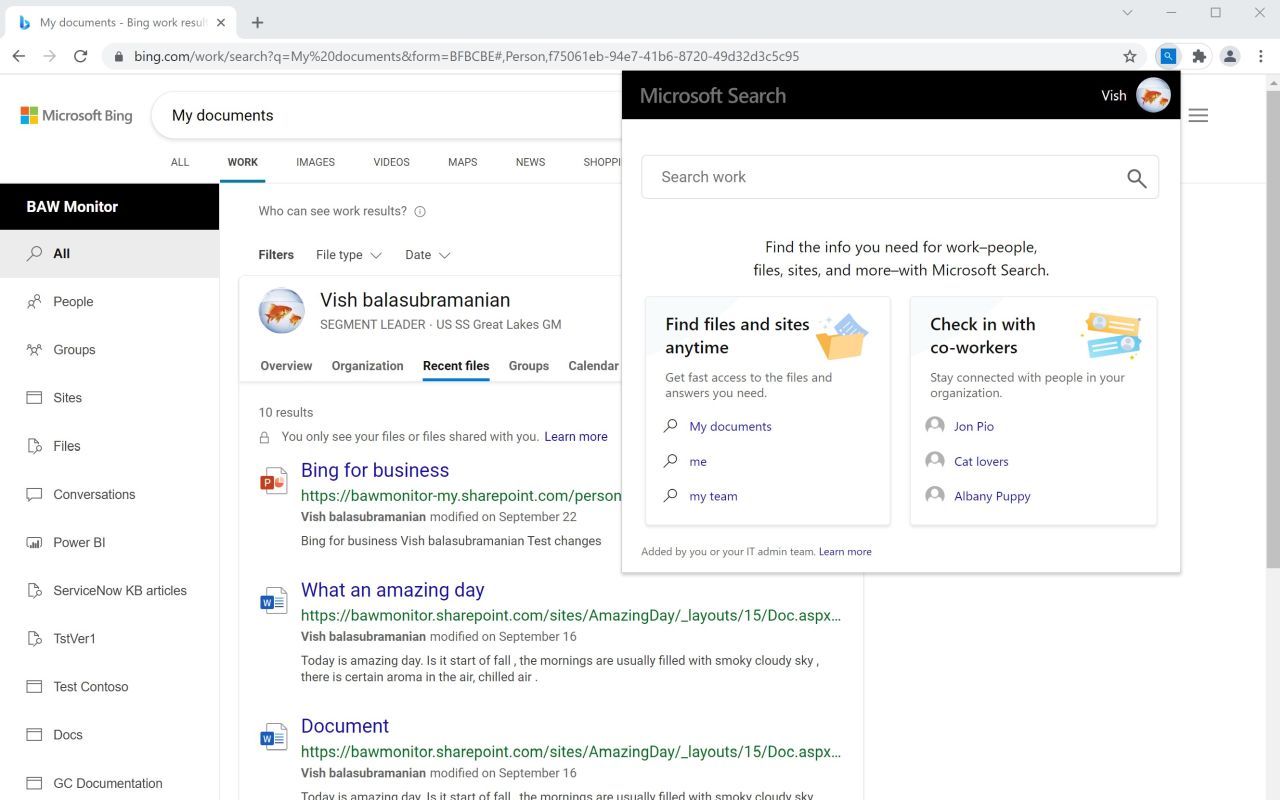1280x800 pixels.
Task: Click the 'my team' search suggestion
Action: [713, 496]
